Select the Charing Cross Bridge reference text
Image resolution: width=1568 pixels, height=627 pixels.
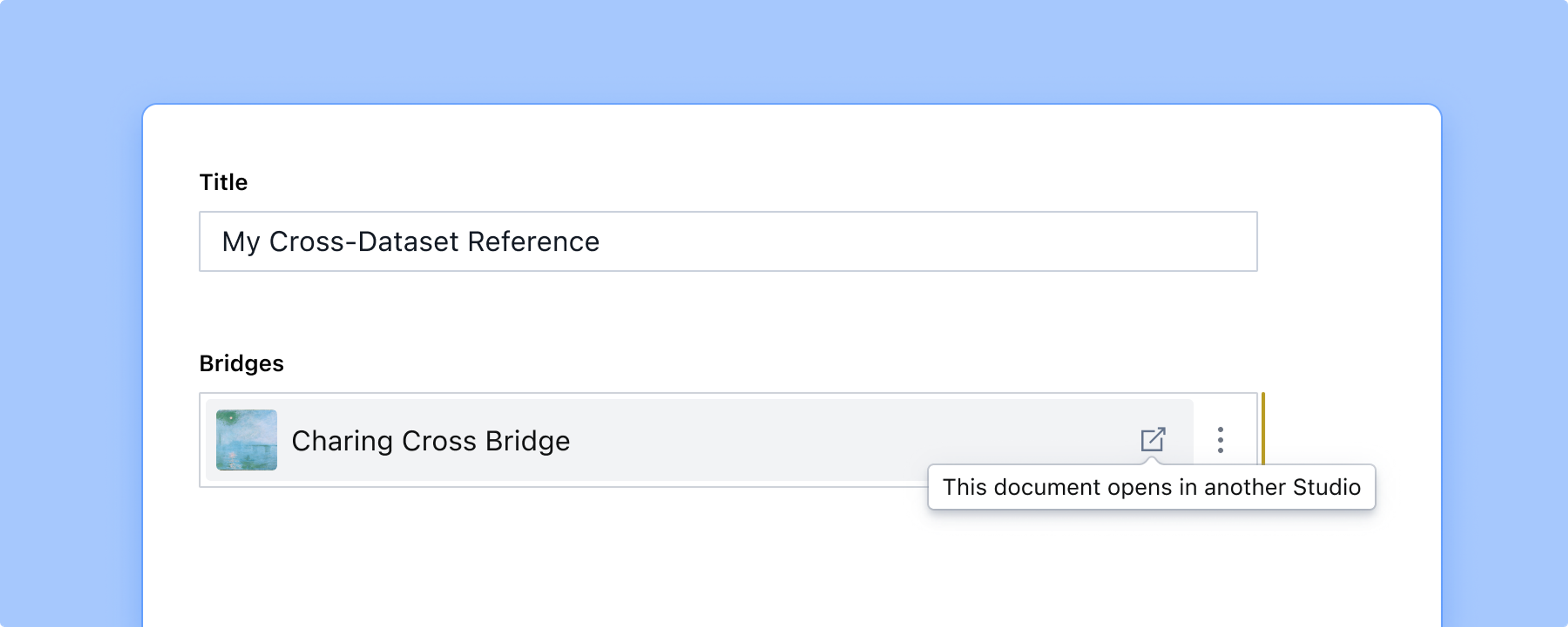[430, 441]
